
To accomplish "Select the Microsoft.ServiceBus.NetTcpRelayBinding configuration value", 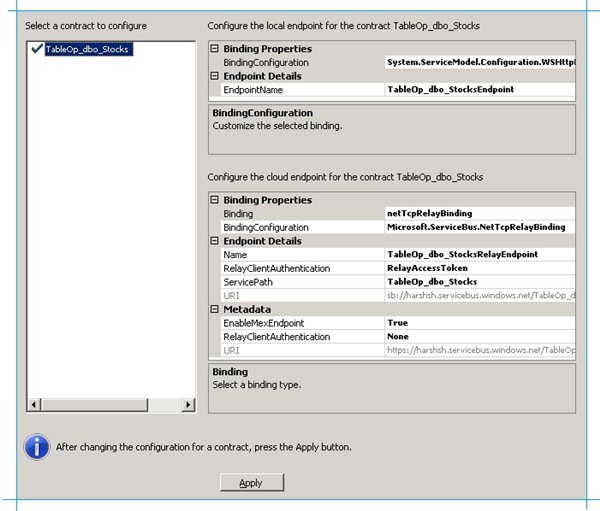I will pos(475,227).
